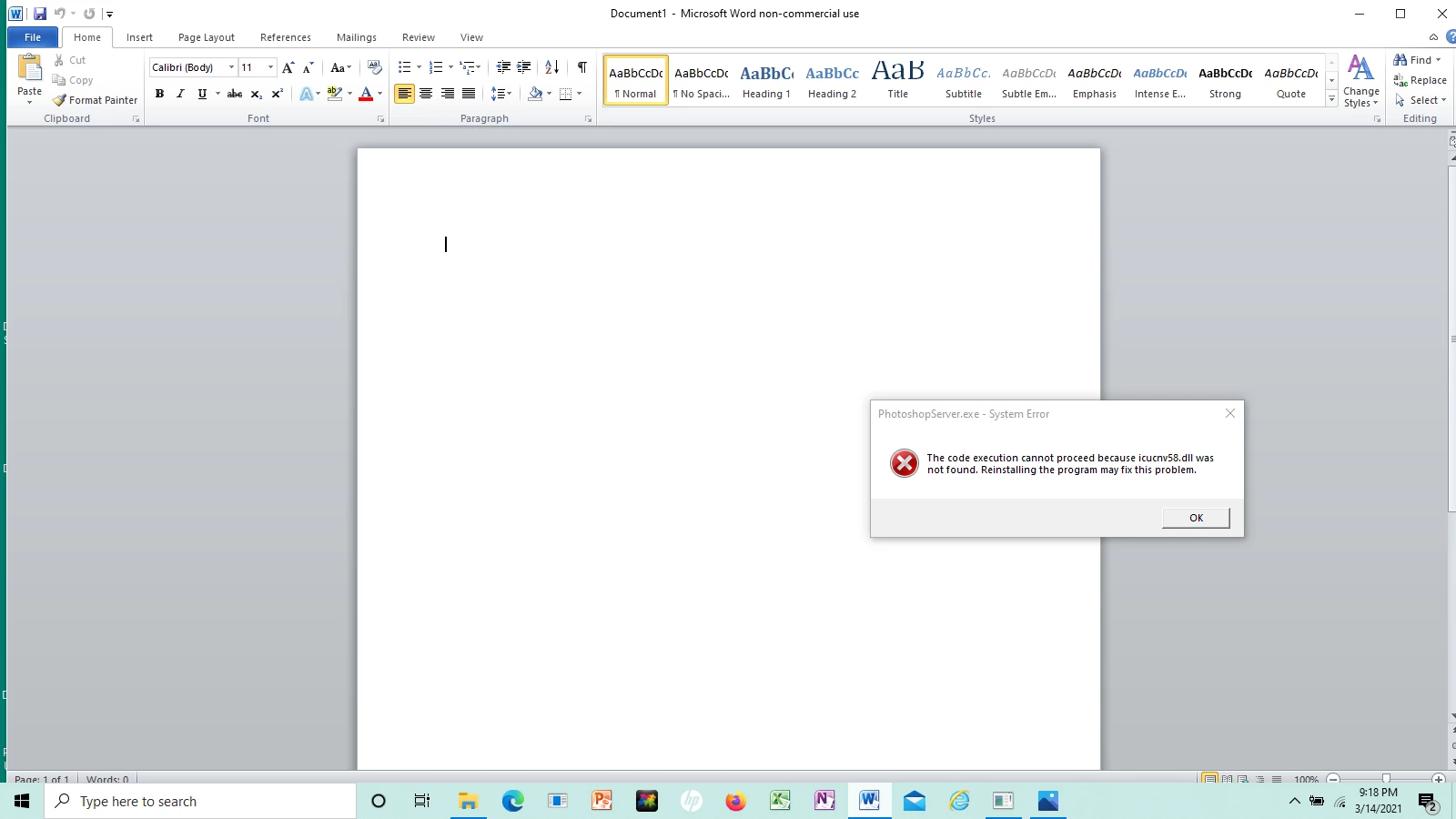The width and height of the screenshot is (1456, 819).
Task: Toggle italic formatting
Action: click(180, 94)
